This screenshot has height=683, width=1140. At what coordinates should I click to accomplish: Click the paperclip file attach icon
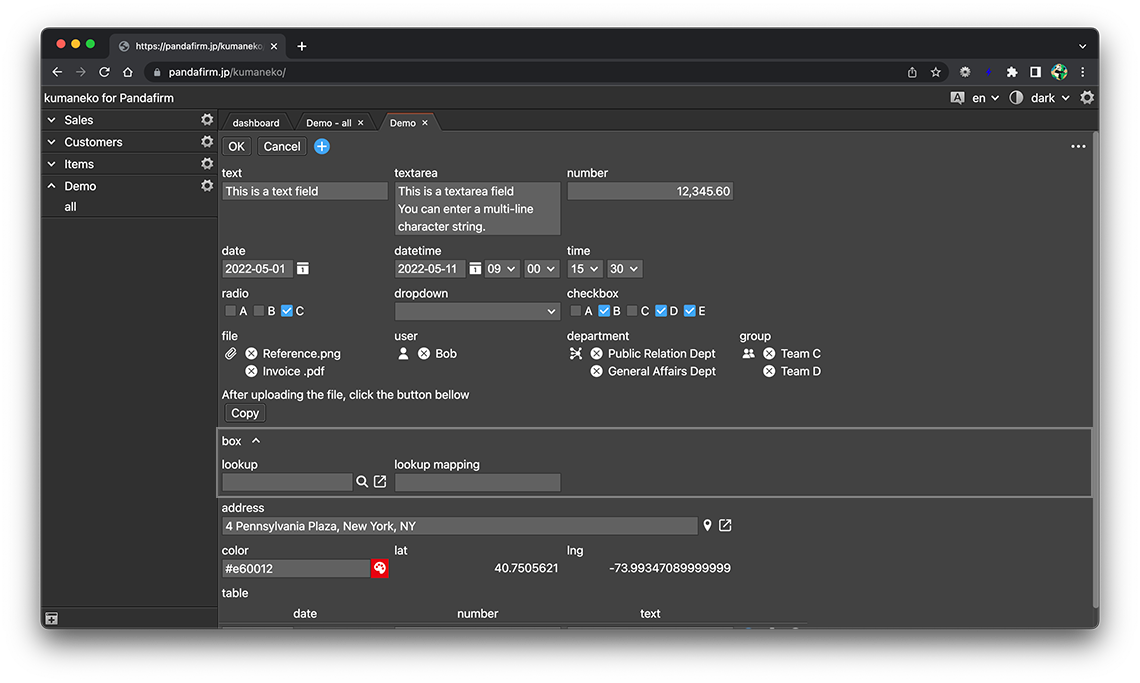point(230,354)
